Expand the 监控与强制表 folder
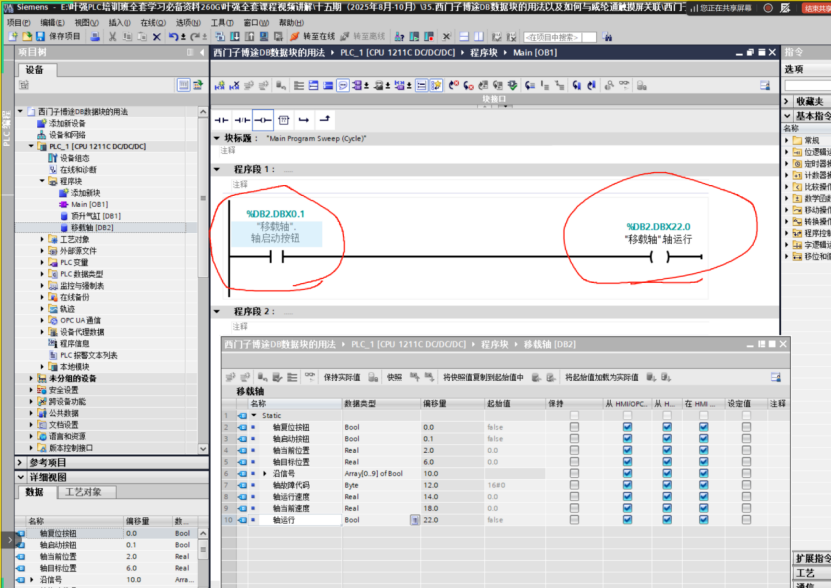This screenshot has width=831, height=588. pyautogui.click(x=42, y=285)
